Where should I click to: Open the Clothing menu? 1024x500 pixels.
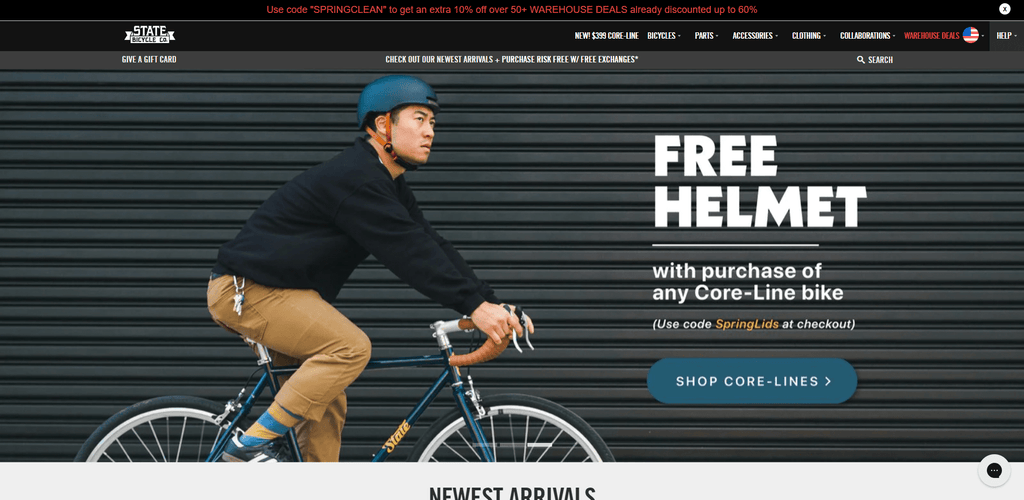coord(808,36)
